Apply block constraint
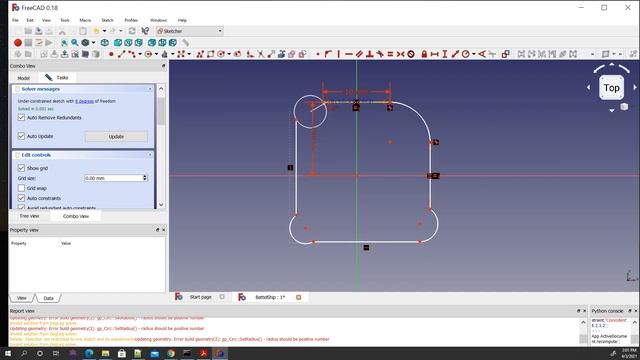640x360 pixels. tap(411, 54)
